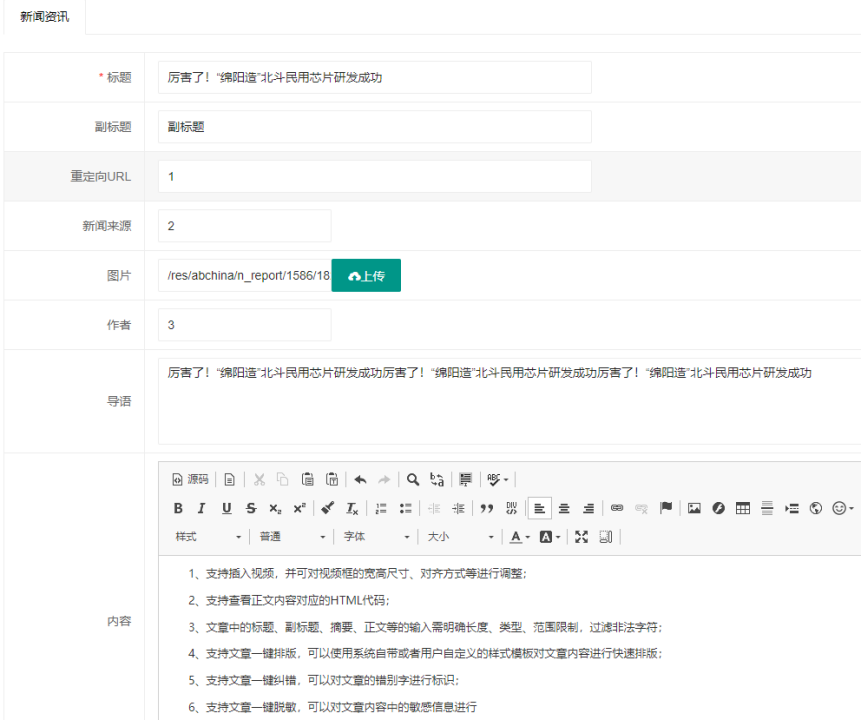Viewport: 861px width, 720px height.
Task: Toggle strikethrough on selected text
Action: tap(251, 508)
